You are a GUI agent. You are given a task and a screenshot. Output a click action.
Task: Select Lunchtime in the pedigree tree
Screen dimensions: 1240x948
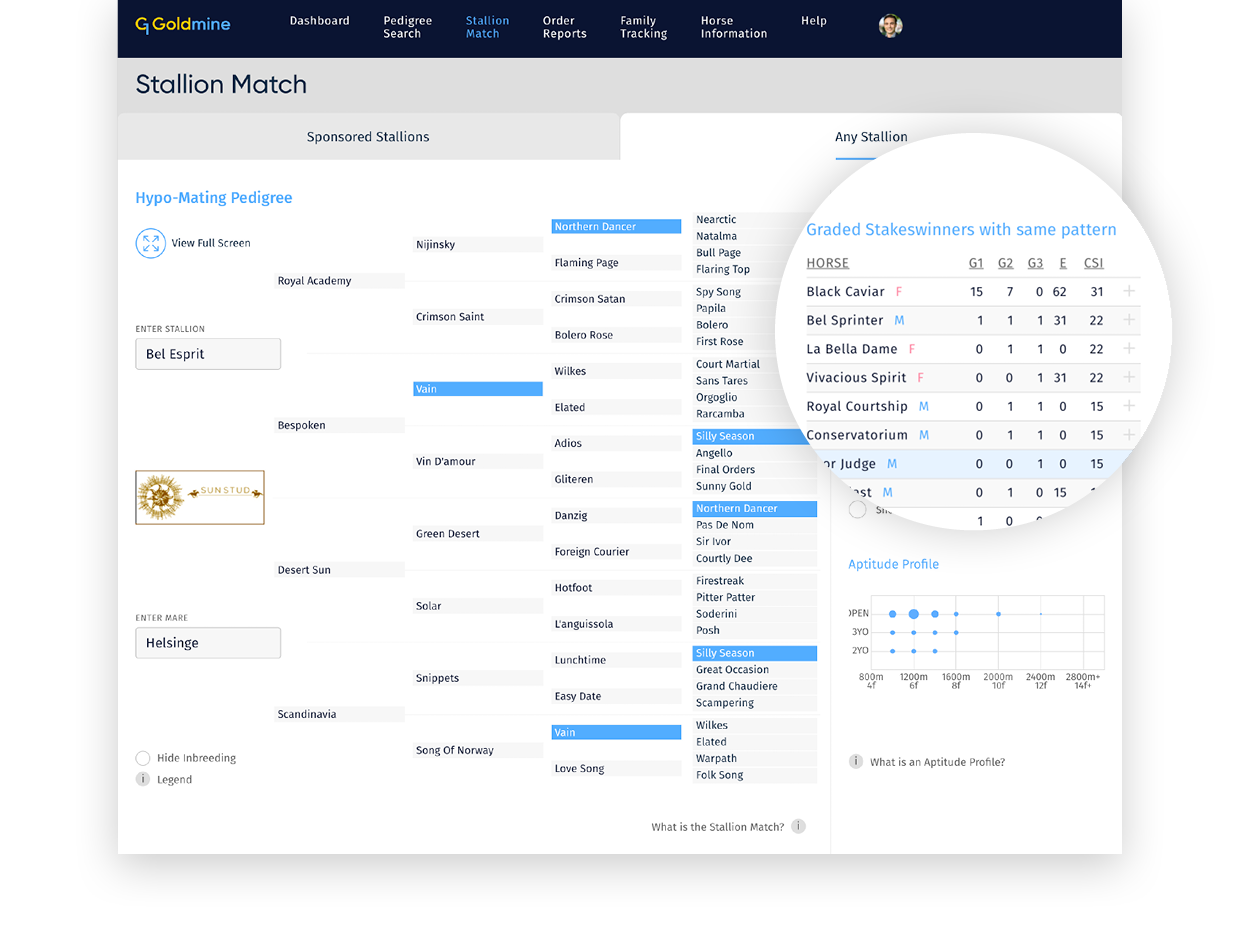(616, 660)
